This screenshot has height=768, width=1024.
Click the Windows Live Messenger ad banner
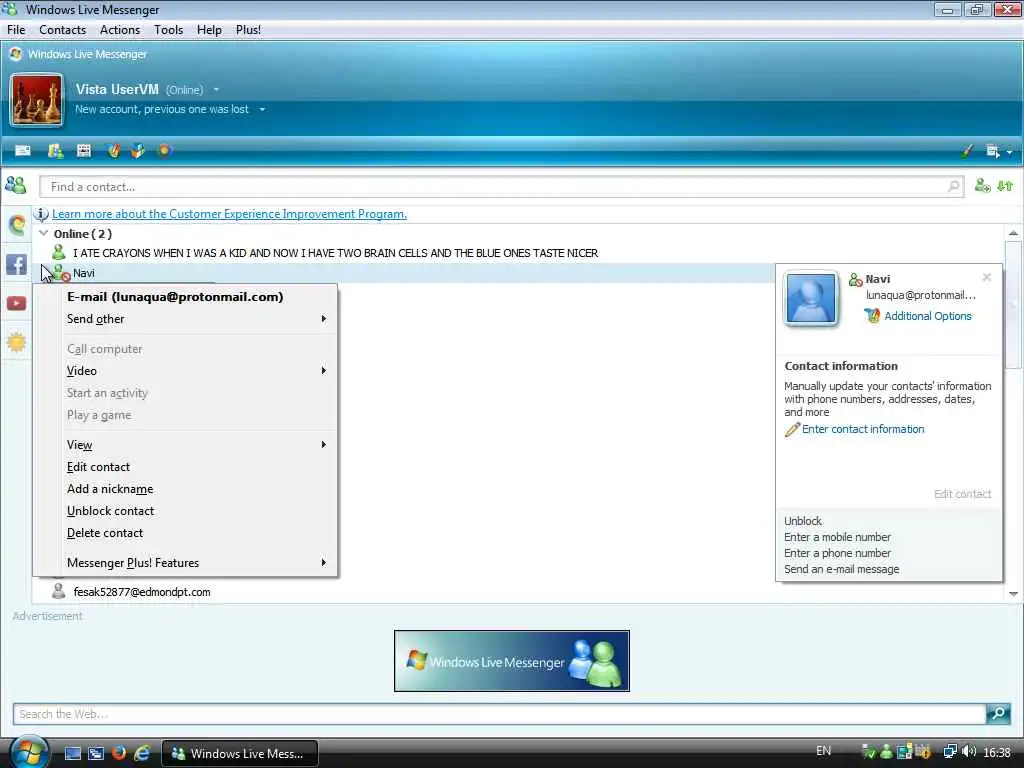(512, 661)
